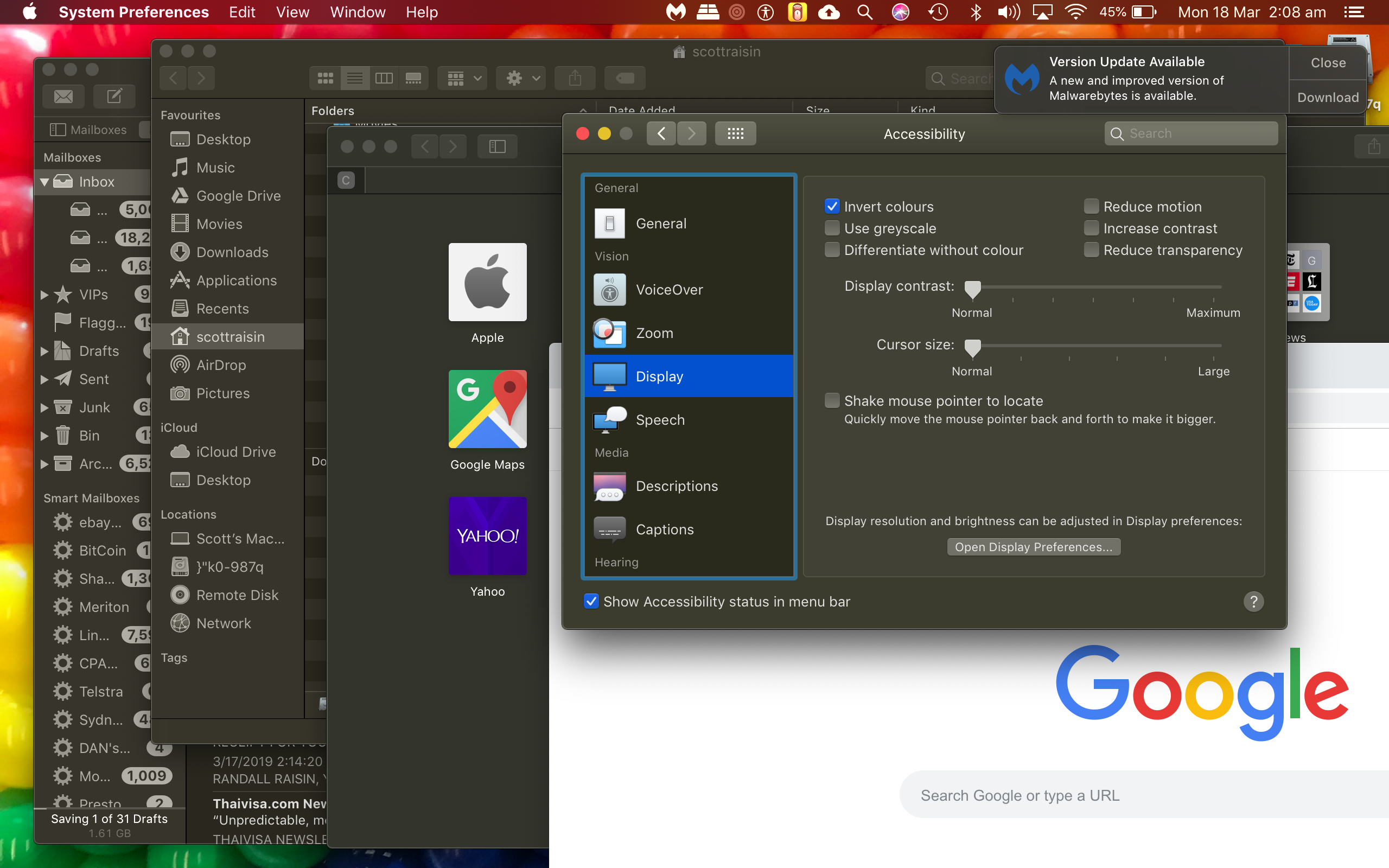Click Download on Malwarebytes notification
Image resolution: width=1389 pixels, height=868 pixels.
coord(1327,97)
